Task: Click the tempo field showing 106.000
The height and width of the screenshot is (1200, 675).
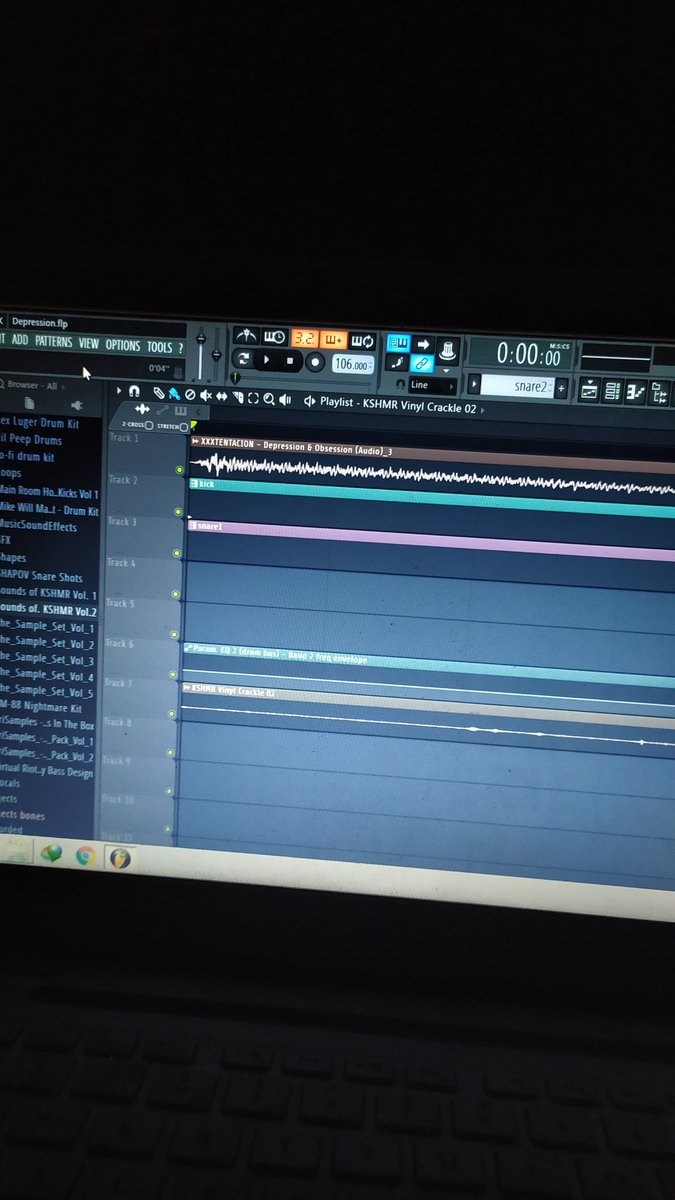Action: coord(353,364)
